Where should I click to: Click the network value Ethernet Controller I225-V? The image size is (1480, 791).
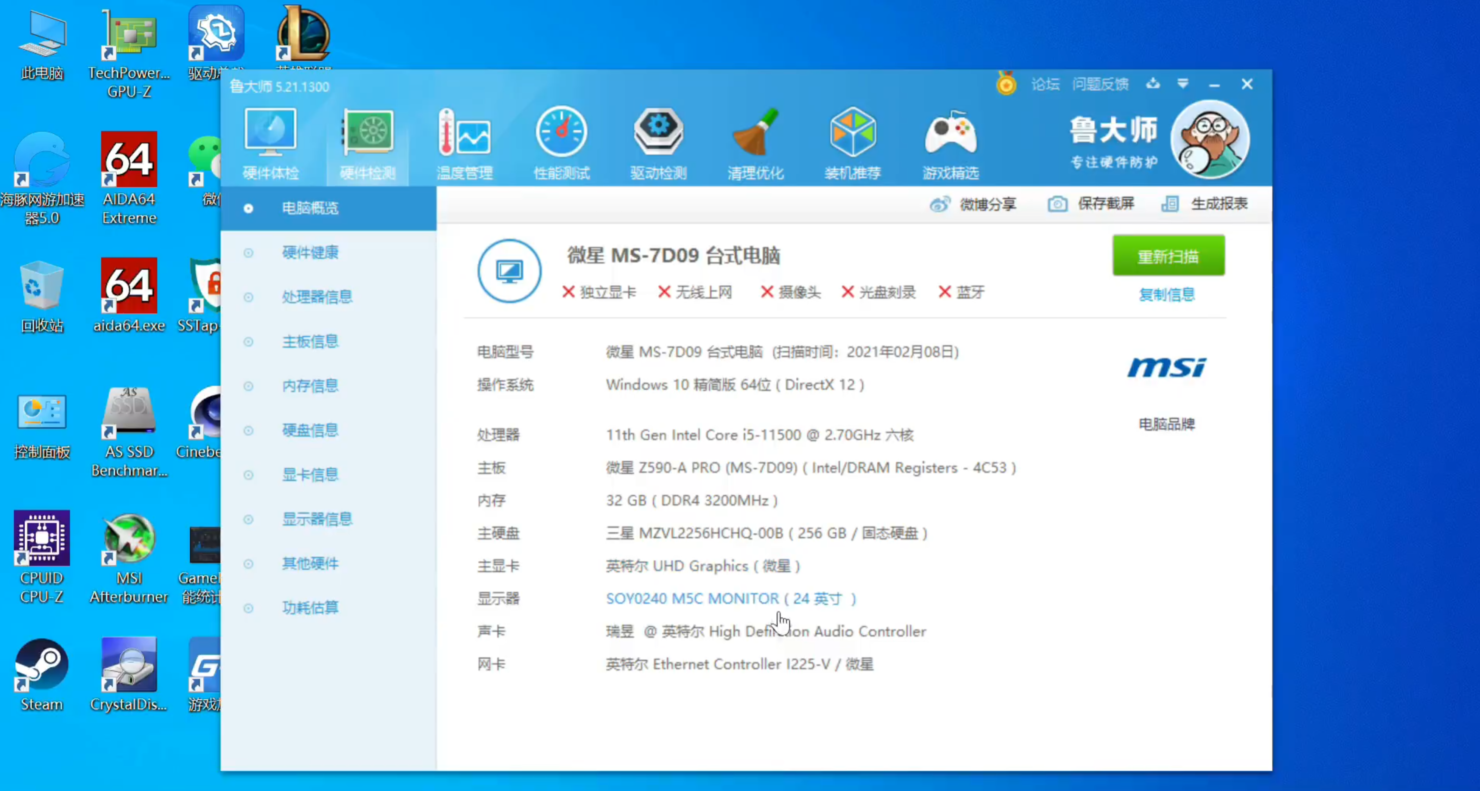(x=740, y=664)
